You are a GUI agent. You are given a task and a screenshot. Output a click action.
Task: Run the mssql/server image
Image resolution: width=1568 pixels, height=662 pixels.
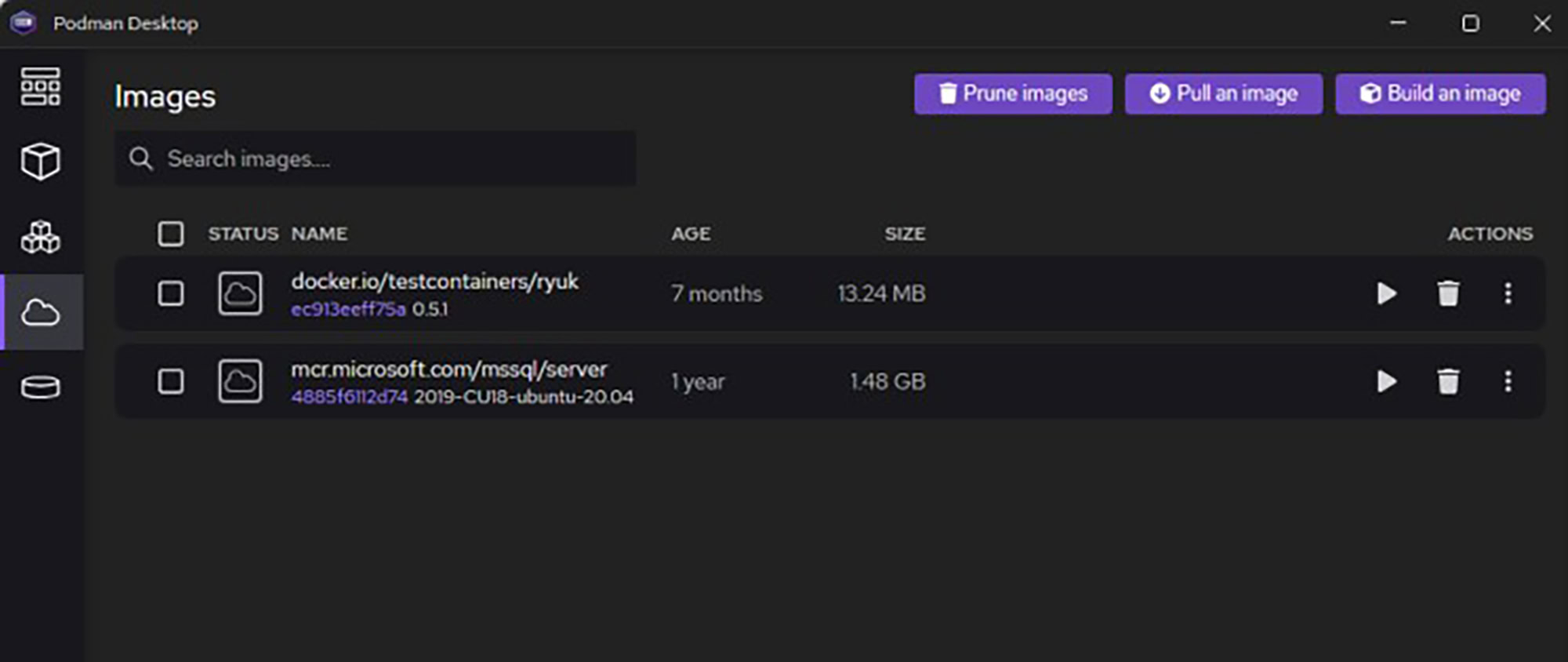(1387, 381)
